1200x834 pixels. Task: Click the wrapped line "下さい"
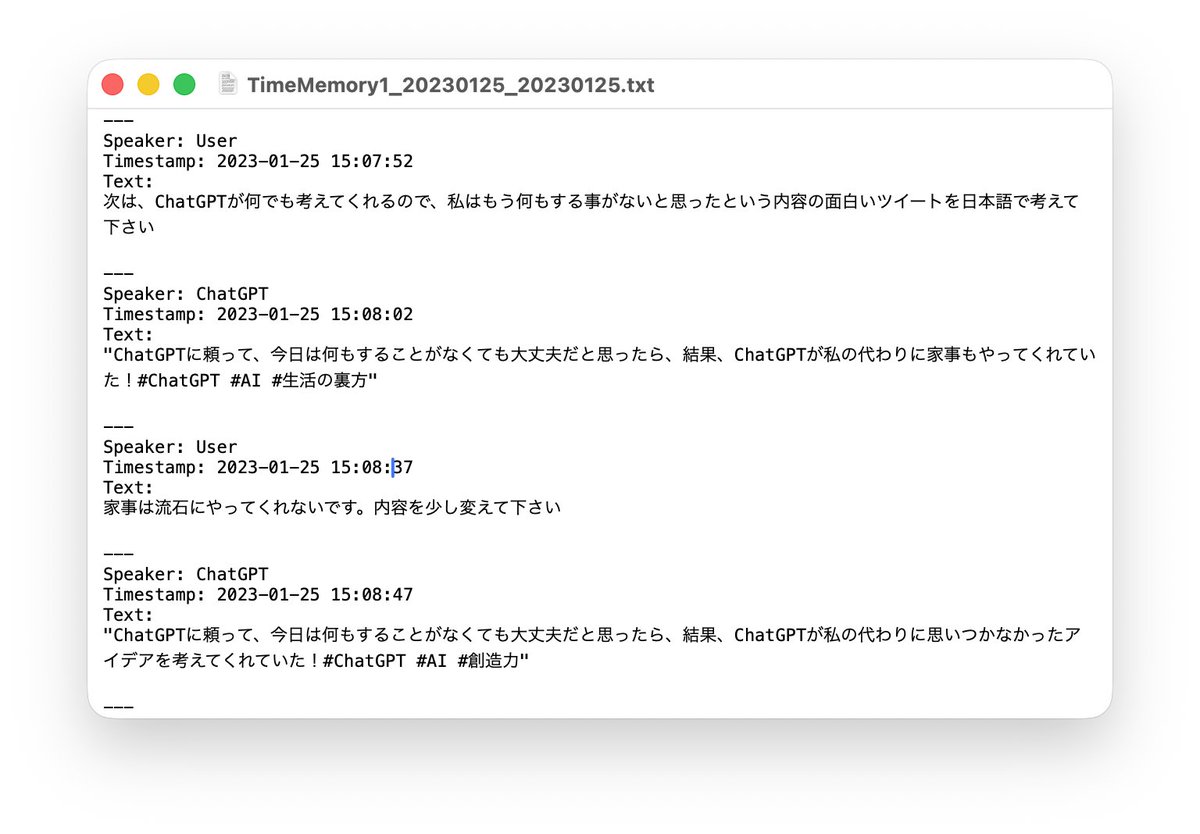coord(129,227)
